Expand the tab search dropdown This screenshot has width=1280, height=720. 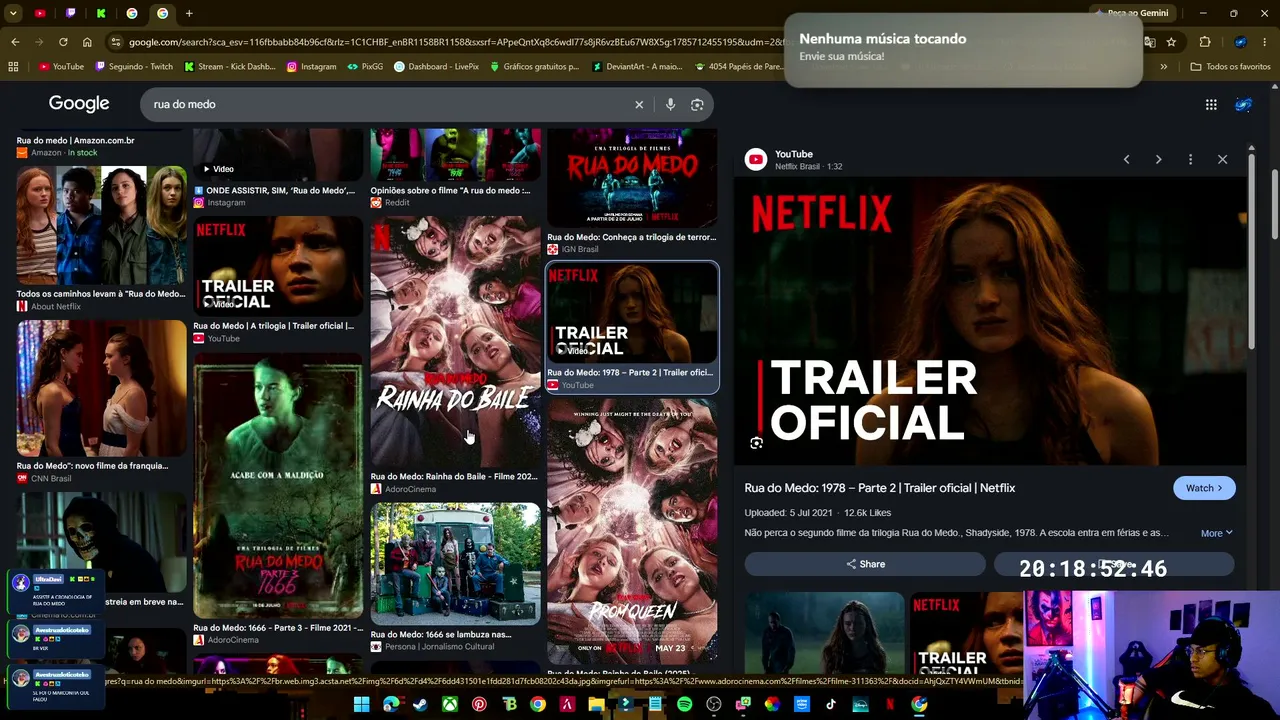coord(13,13)
